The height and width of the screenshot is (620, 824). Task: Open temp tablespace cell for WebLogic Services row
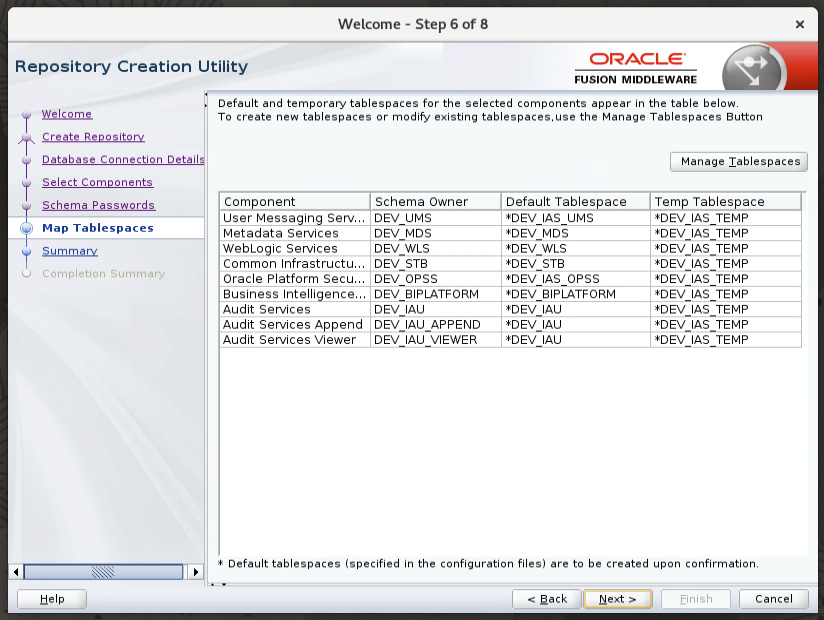click(725, 249)
